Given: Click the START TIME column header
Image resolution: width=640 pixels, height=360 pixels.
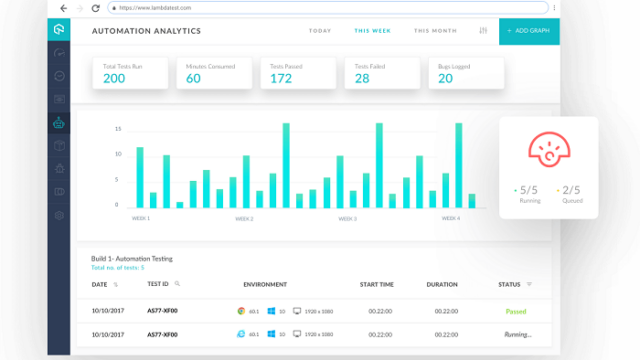Looking at the screenshot, I should coord(377,284).
